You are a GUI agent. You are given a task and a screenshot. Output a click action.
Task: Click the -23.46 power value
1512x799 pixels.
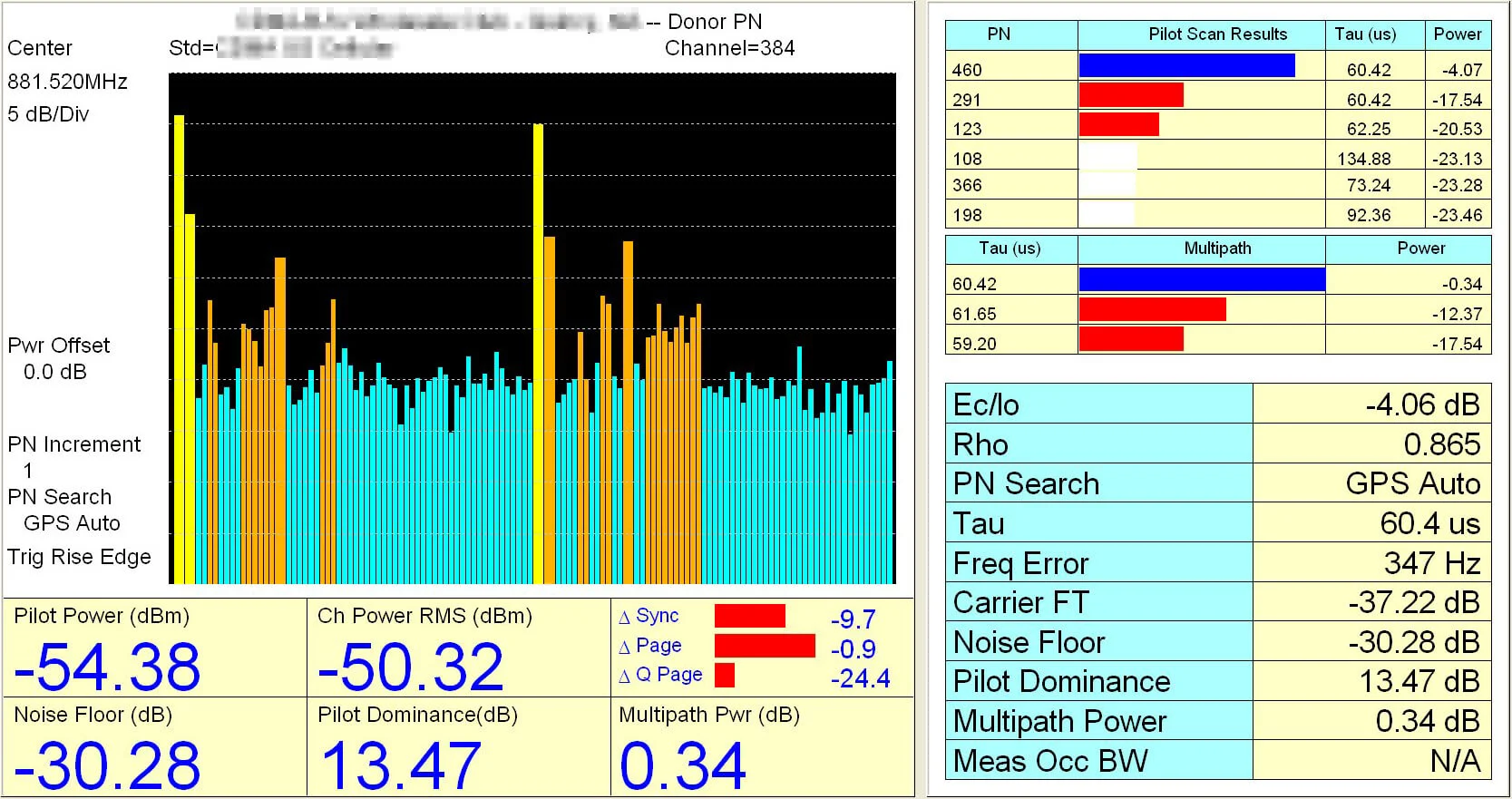[1458, 215]
